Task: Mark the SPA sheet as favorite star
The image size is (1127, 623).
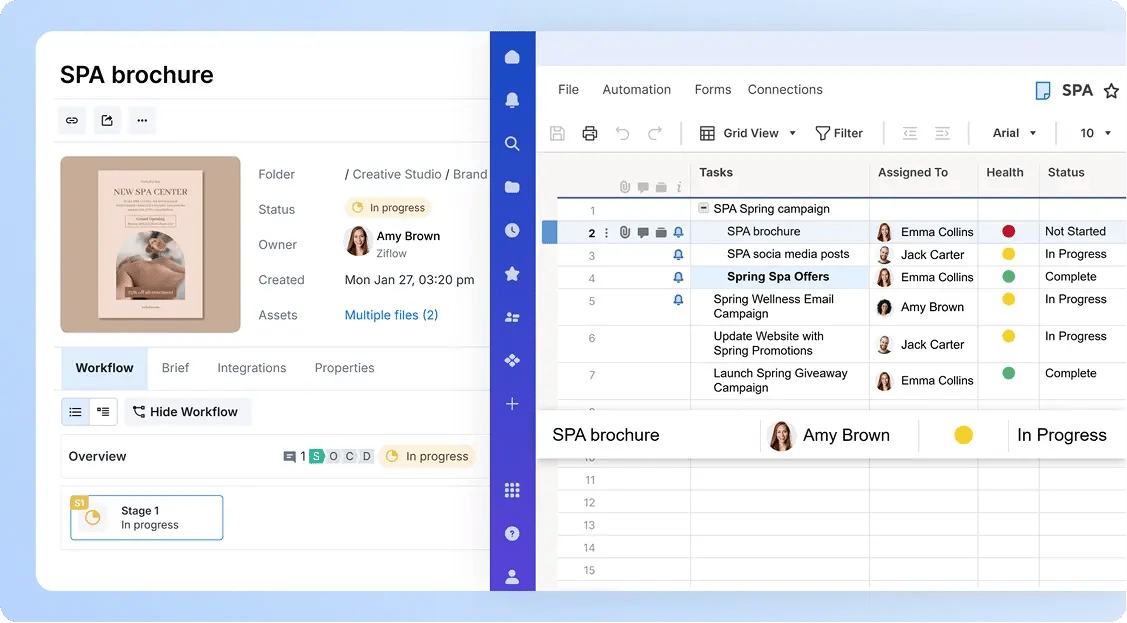Action: click(1111, 91)
